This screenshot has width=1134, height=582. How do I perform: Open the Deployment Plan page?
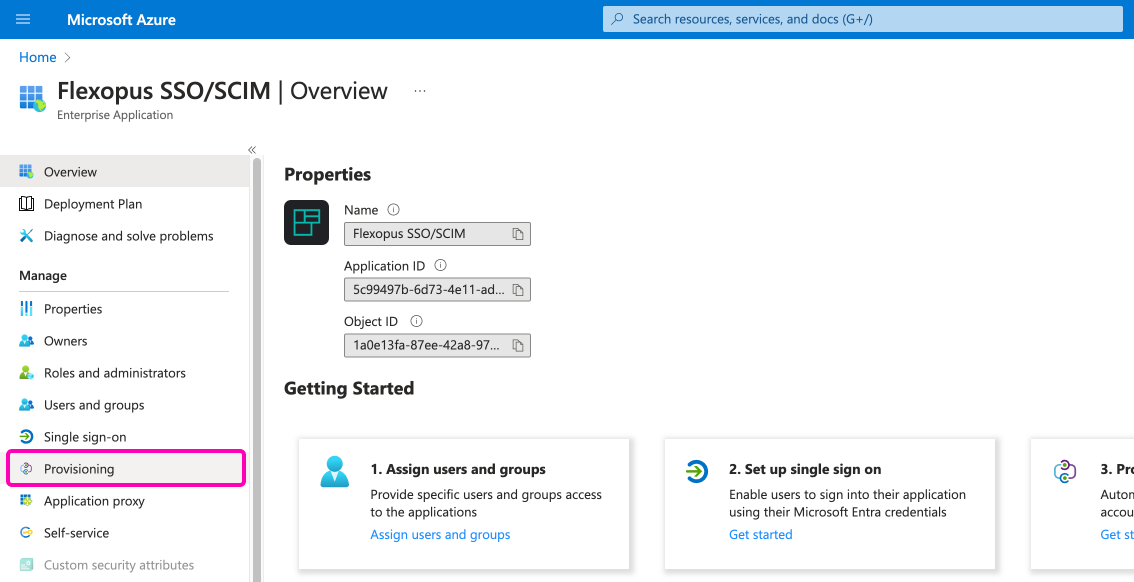click(x=93, y=204)
